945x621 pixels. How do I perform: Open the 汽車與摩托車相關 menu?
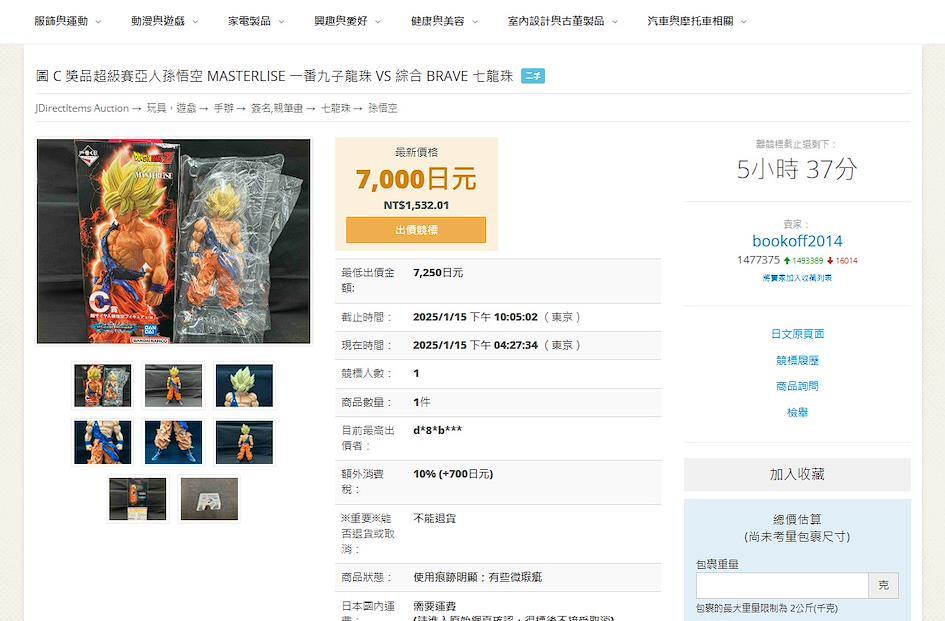click(x=696, y=21)
